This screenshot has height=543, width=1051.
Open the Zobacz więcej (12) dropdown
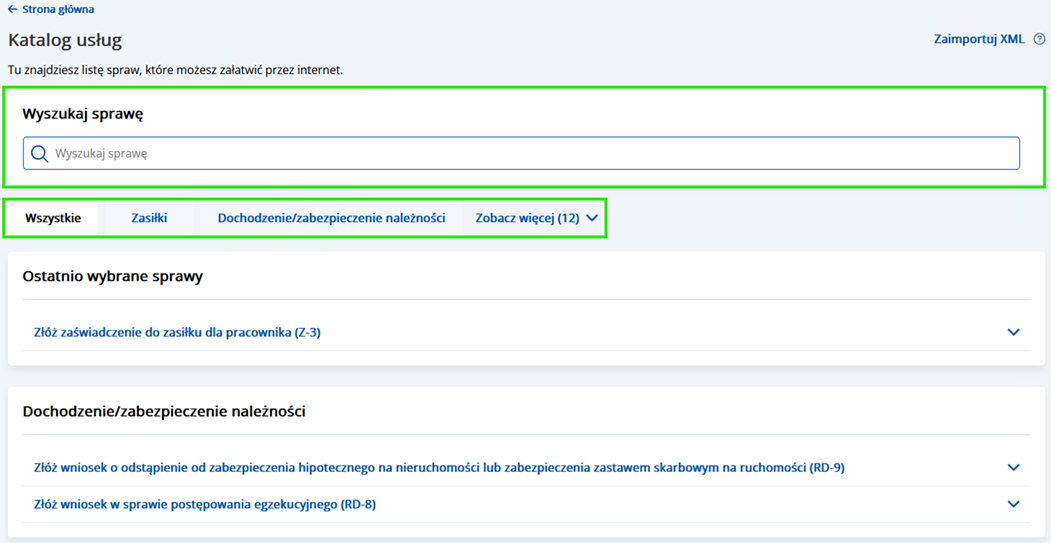(527, 218)
